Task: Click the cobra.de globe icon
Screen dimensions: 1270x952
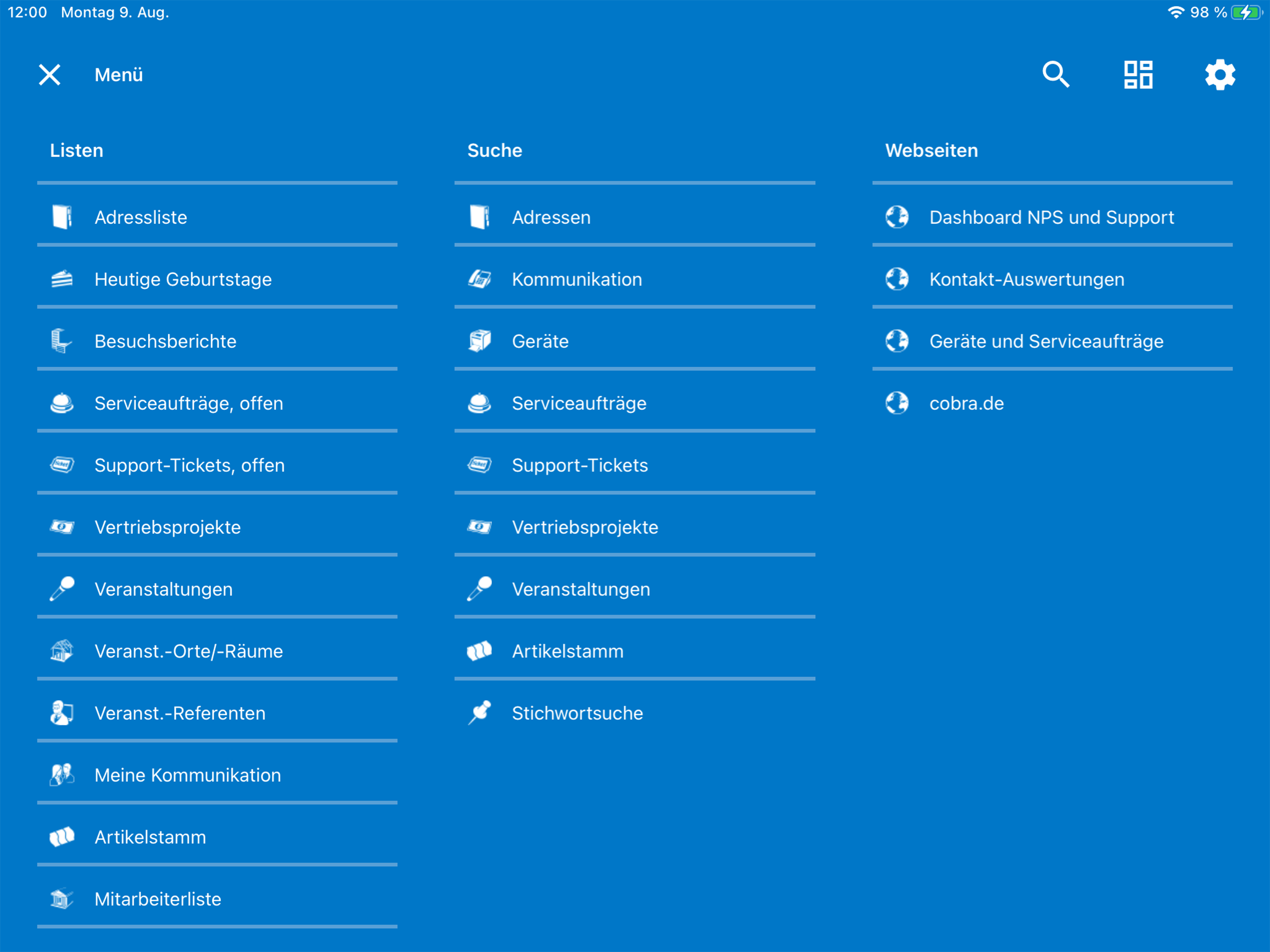Action: click(897, 403)
